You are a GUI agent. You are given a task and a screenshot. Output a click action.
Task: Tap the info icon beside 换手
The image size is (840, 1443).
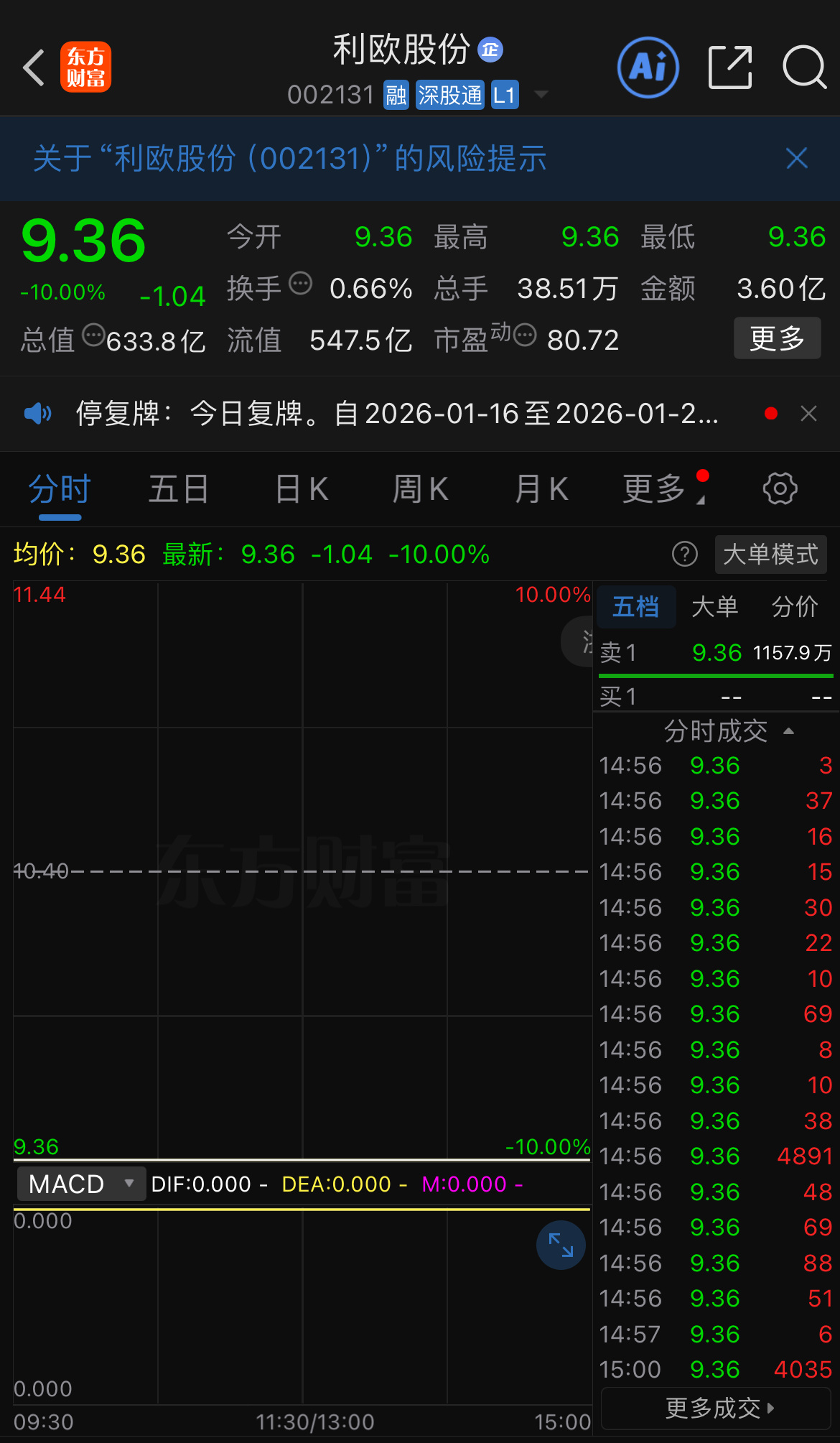point(301,284)
